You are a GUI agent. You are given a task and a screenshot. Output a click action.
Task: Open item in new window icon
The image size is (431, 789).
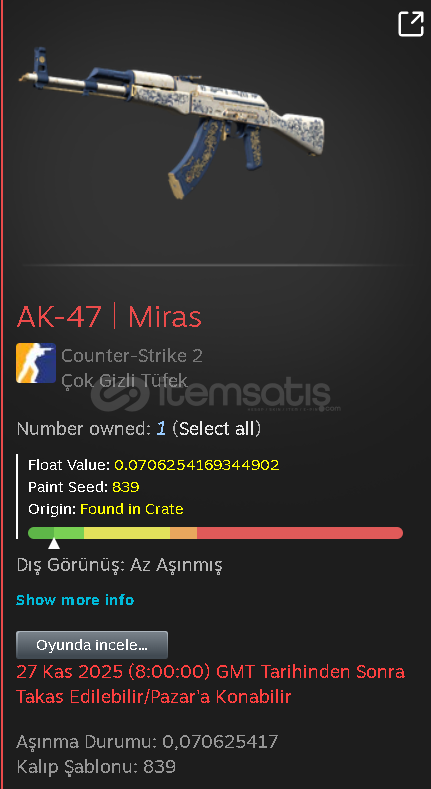coord(411,24)
